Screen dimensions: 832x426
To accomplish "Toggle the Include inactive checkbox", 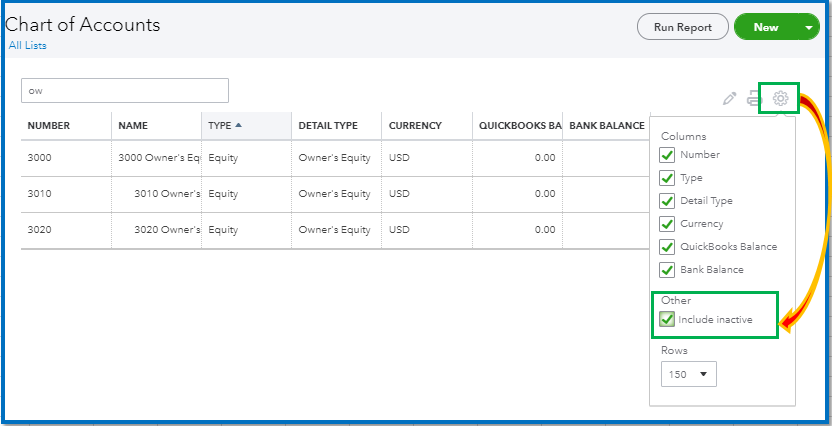I will click(667, 320).
